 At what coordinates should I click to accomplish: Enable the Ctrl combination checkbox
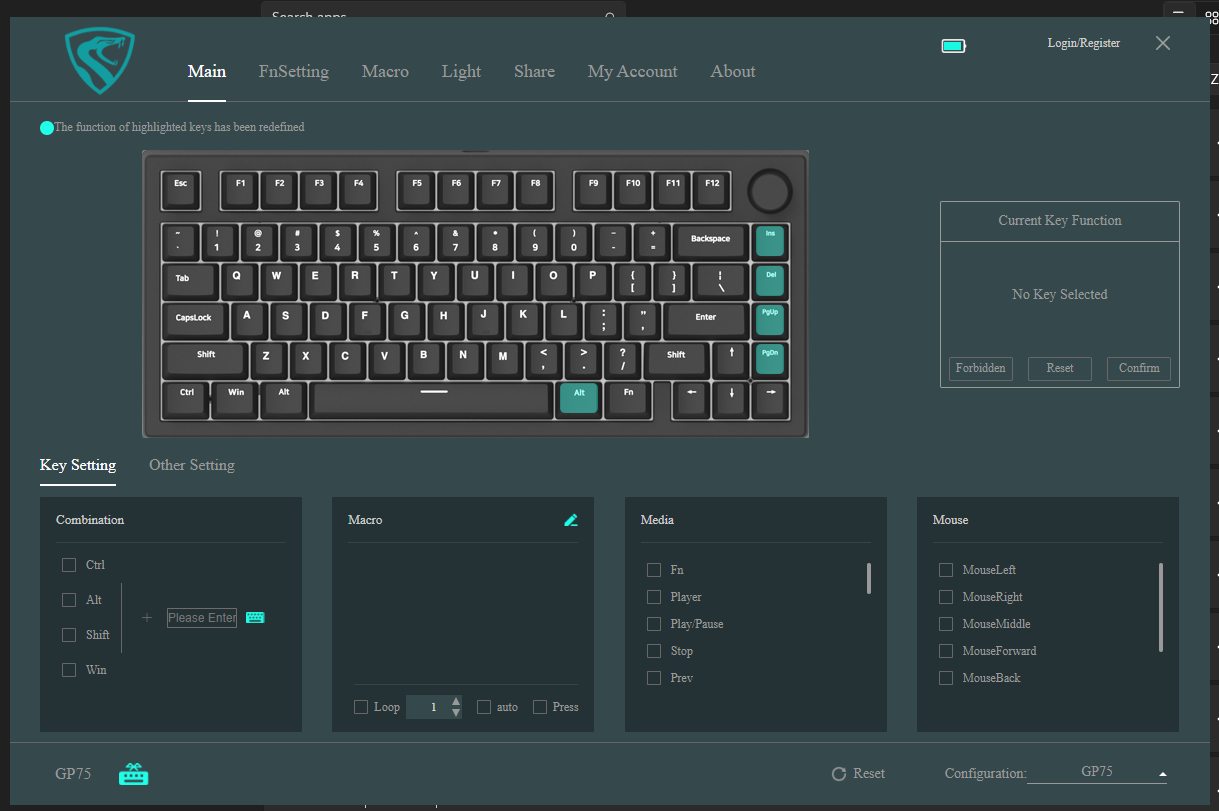[x=69, y=565]
